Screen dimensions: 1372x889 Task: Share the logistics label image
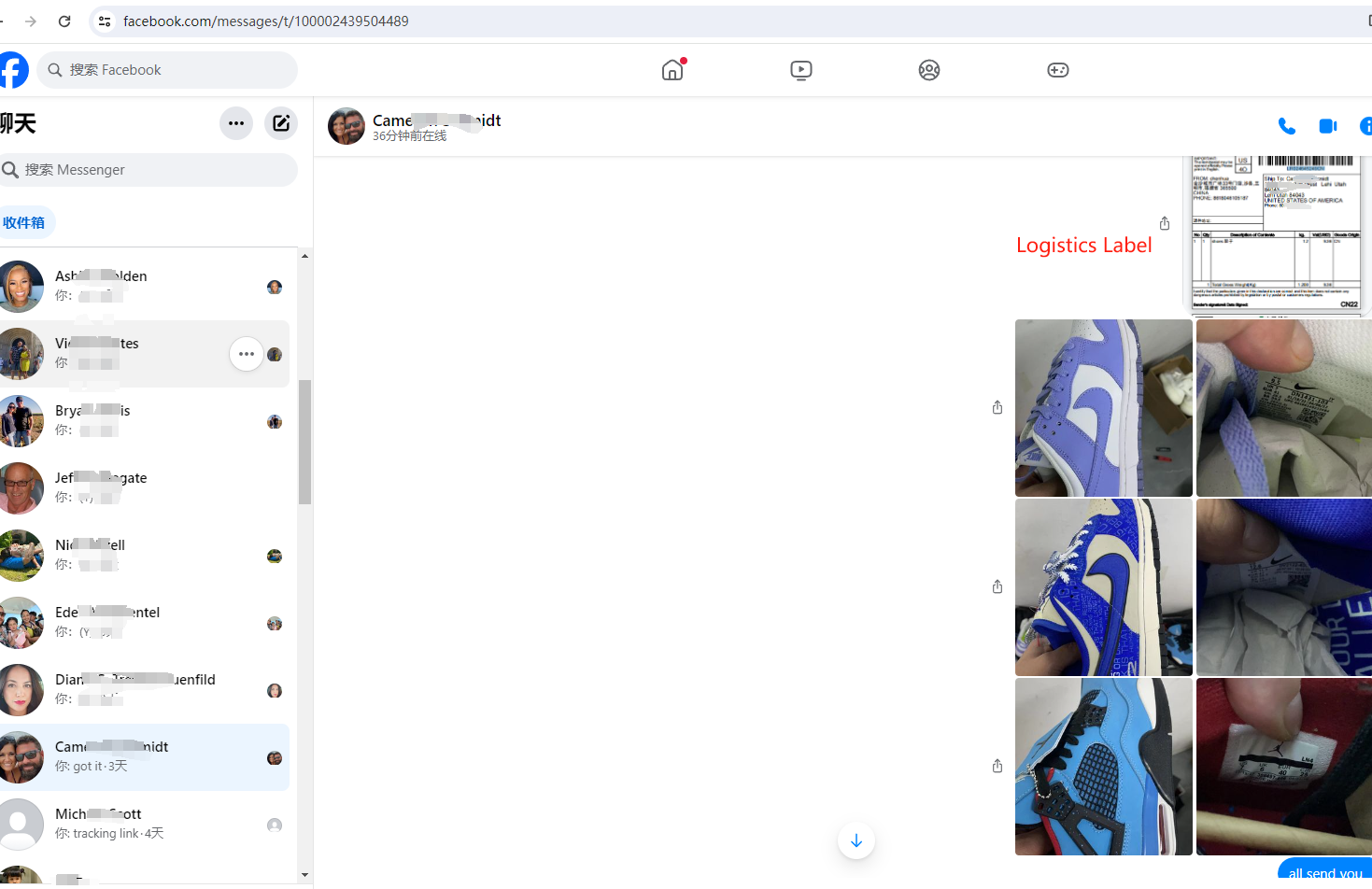tap(1165, 224)
